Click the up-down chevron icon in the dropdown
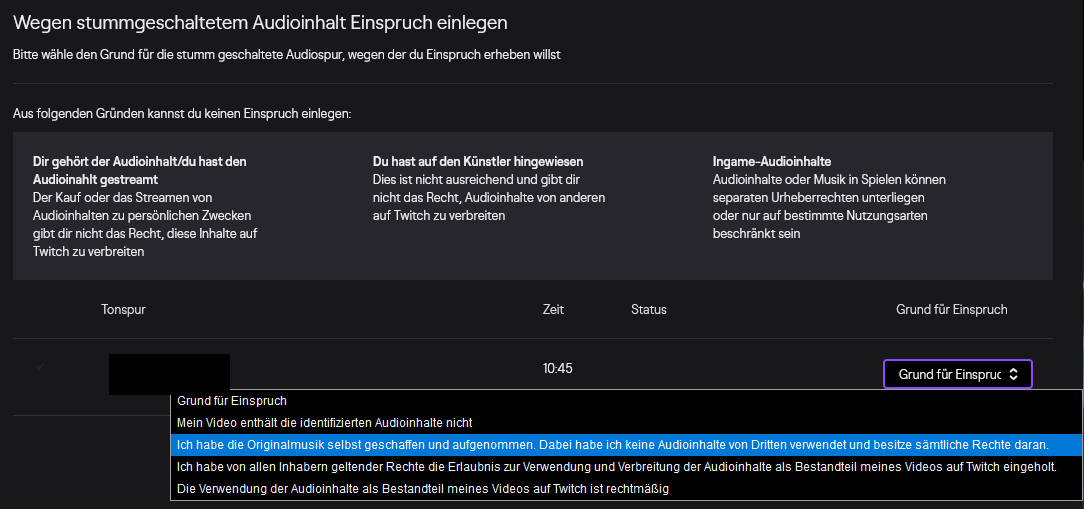This screenshot has width=1084, height=509. tap(1013, 374)
